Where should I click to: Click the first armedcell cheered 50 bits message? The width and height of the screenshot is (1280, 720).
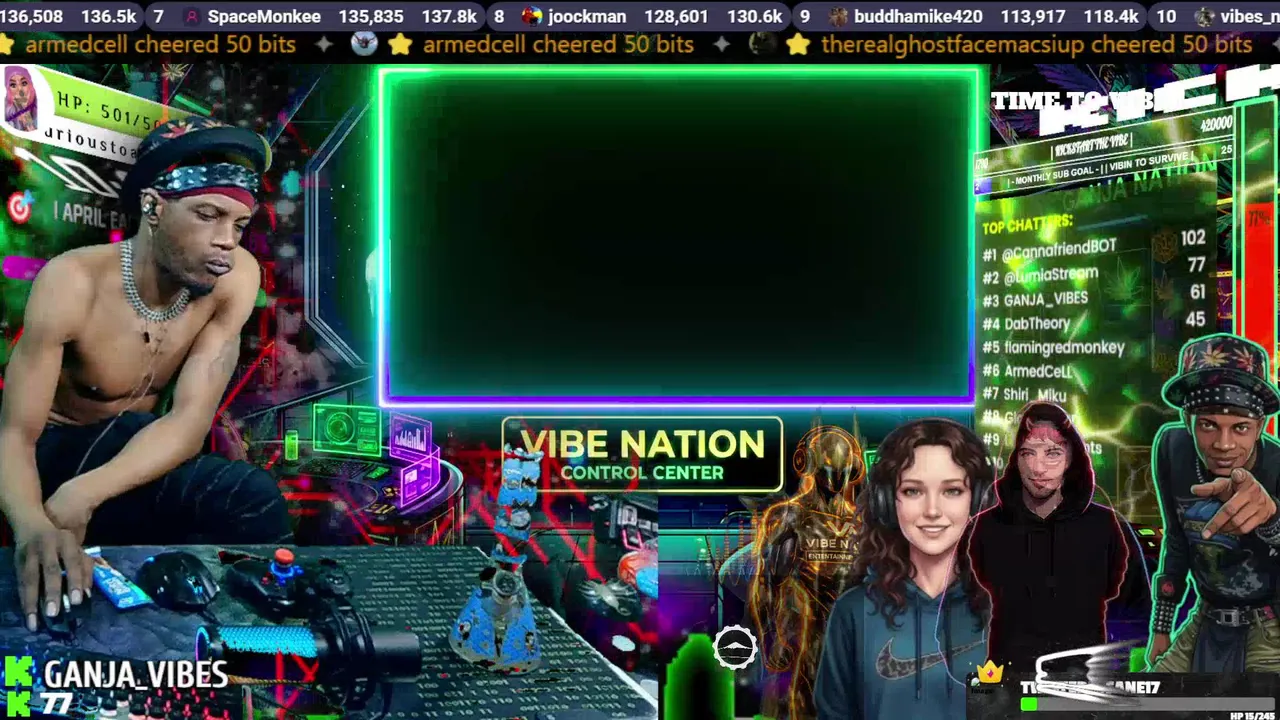coord(160,44)
